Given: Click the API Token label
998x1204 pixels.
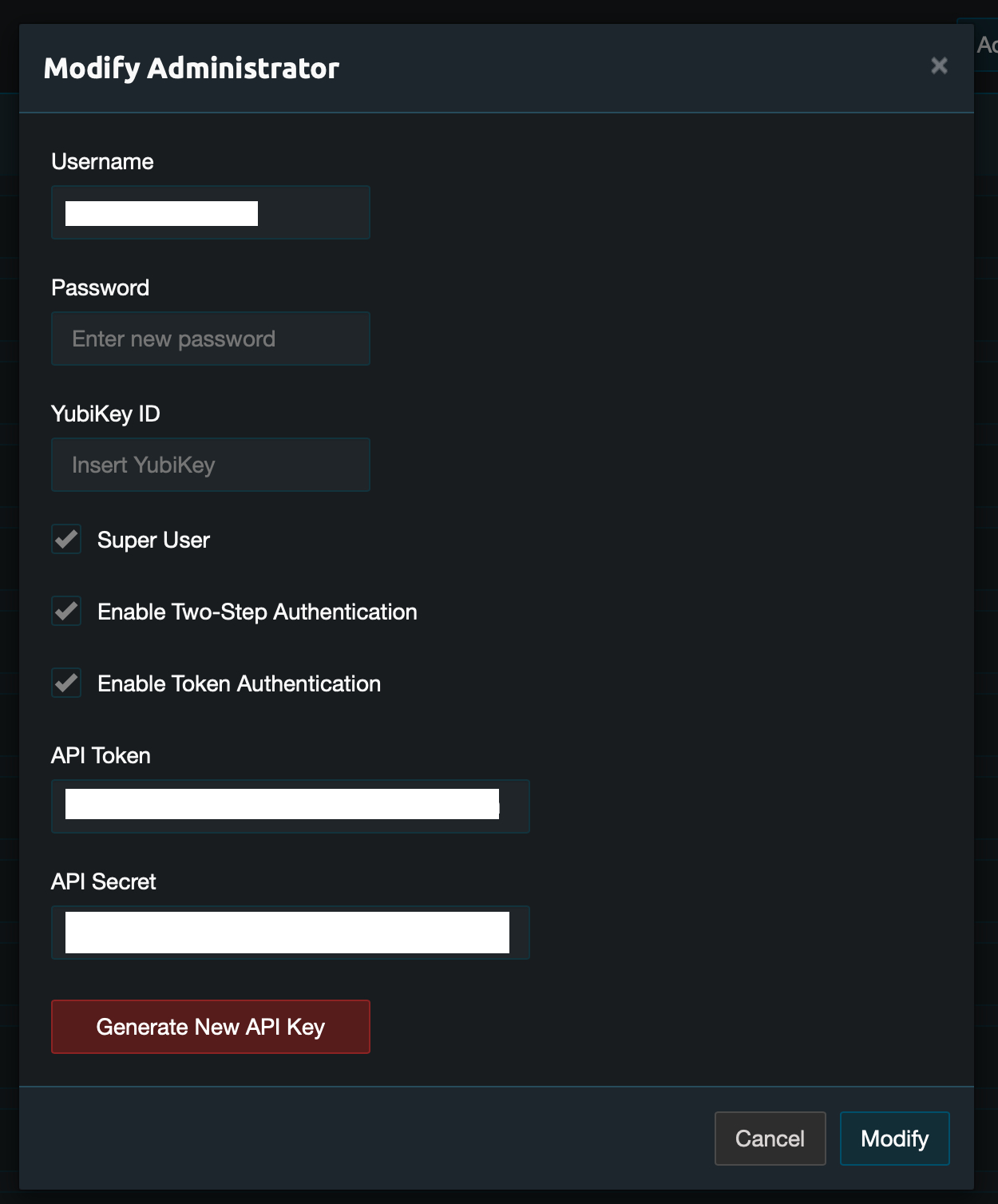Looking at the screenshot, I should point(101,755).
